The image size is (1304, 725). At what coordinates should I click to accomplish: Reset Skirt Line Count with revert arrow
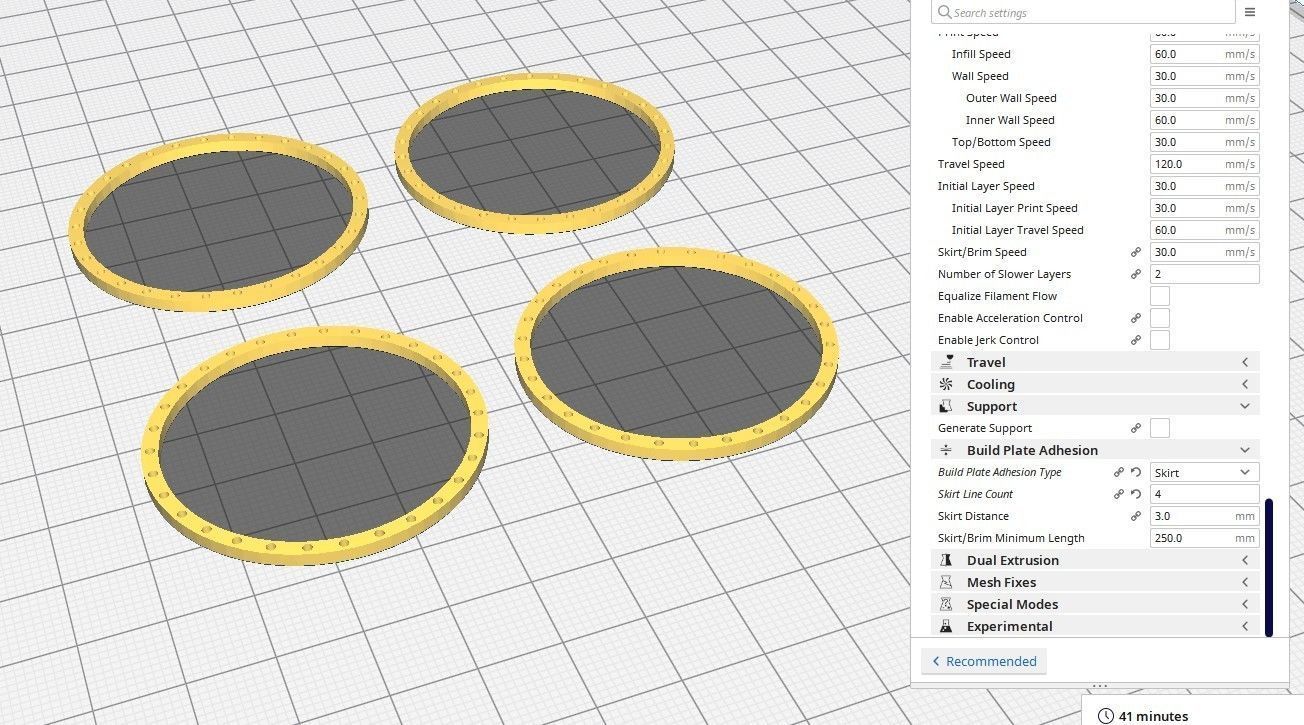tap(1136, 494)
